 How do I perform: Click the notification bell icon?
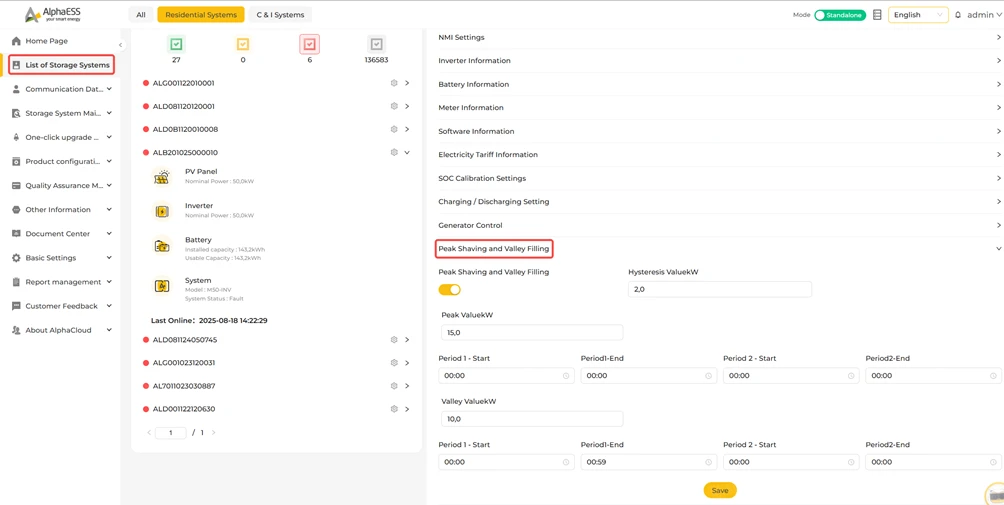(958, 15)
